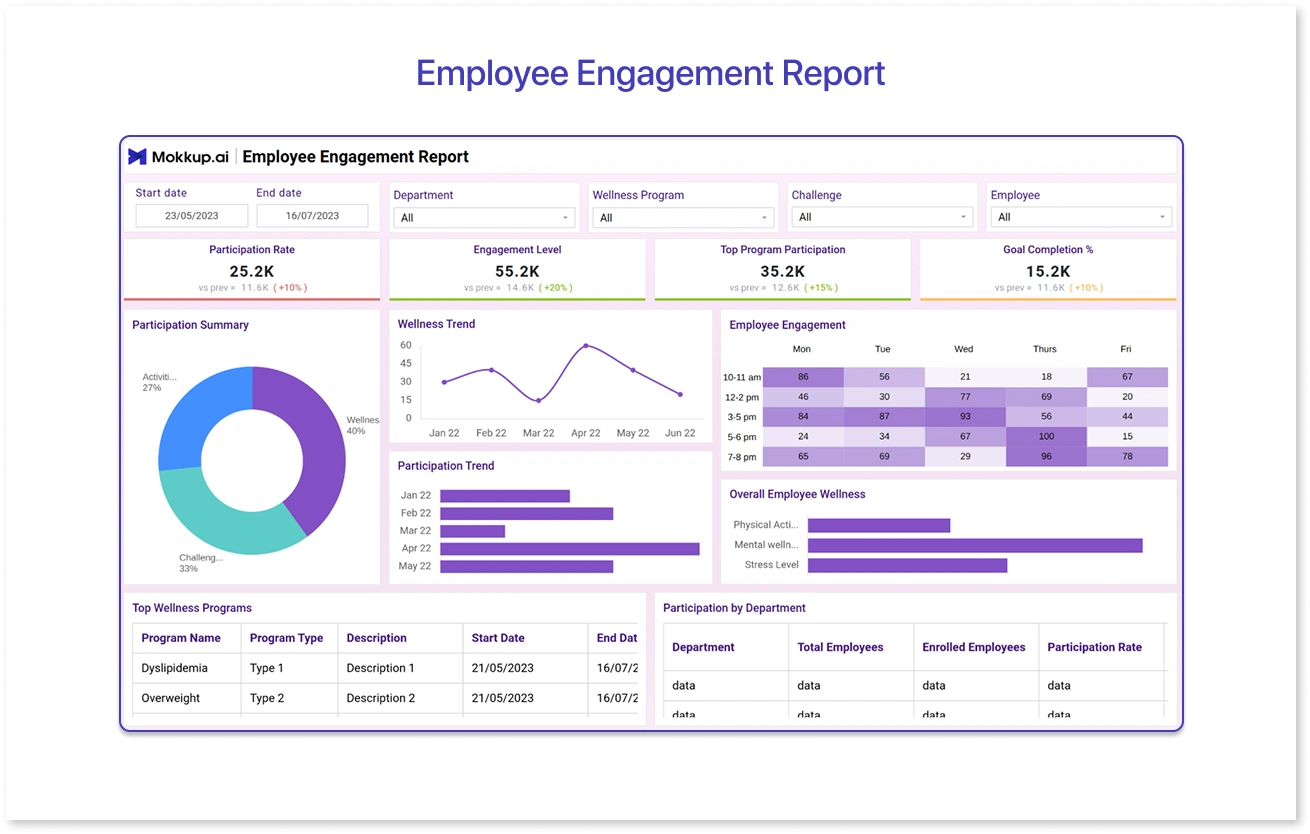
Task: Click the Overweight program row
Action: point(385,698)
